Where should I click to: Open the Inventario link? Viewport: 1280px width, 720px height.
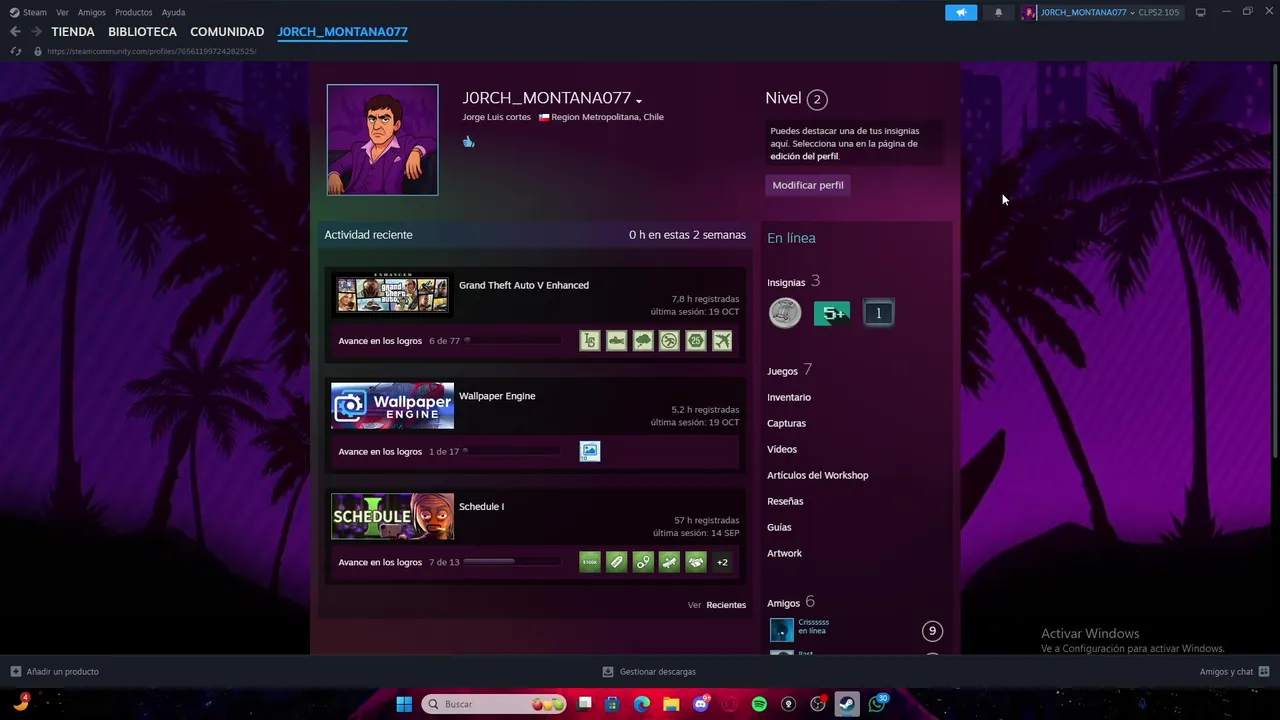tap(789, 397)
